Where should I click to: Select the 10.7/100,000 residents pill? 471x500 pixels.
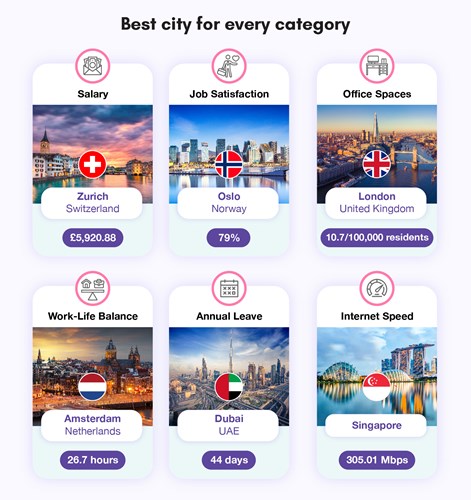click(377, 238)
